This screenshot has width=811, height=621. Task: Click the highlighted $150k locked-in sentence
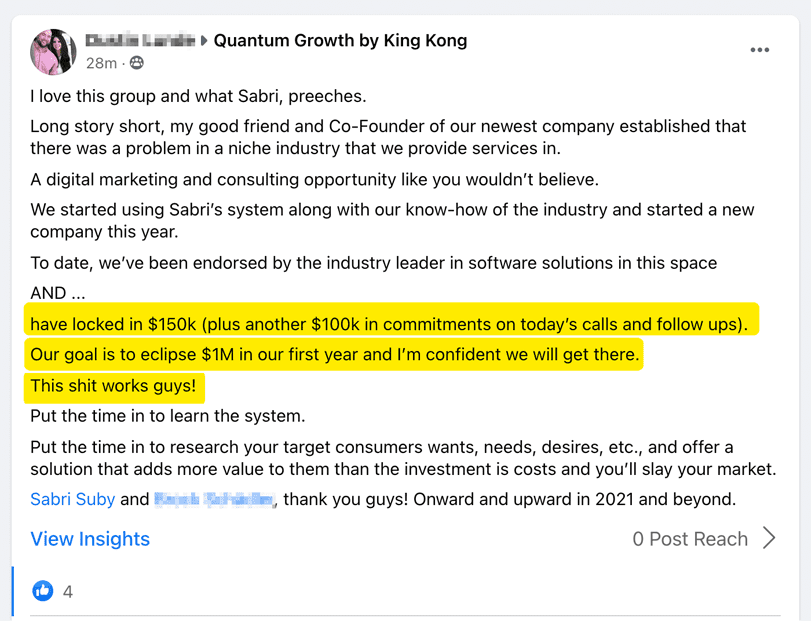[389, 324]
